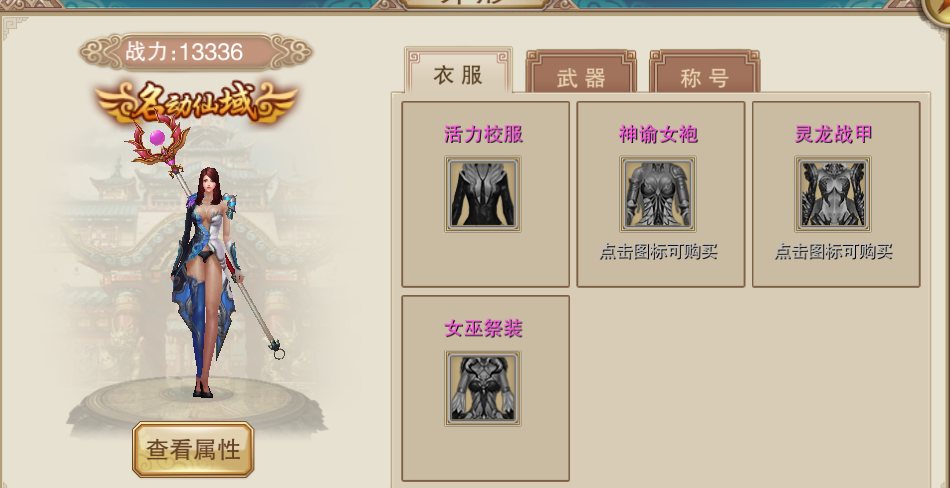The image size is (950, 488).
Task: Click the 神谕女袍 robe icon to purchase
Action: 658,194
